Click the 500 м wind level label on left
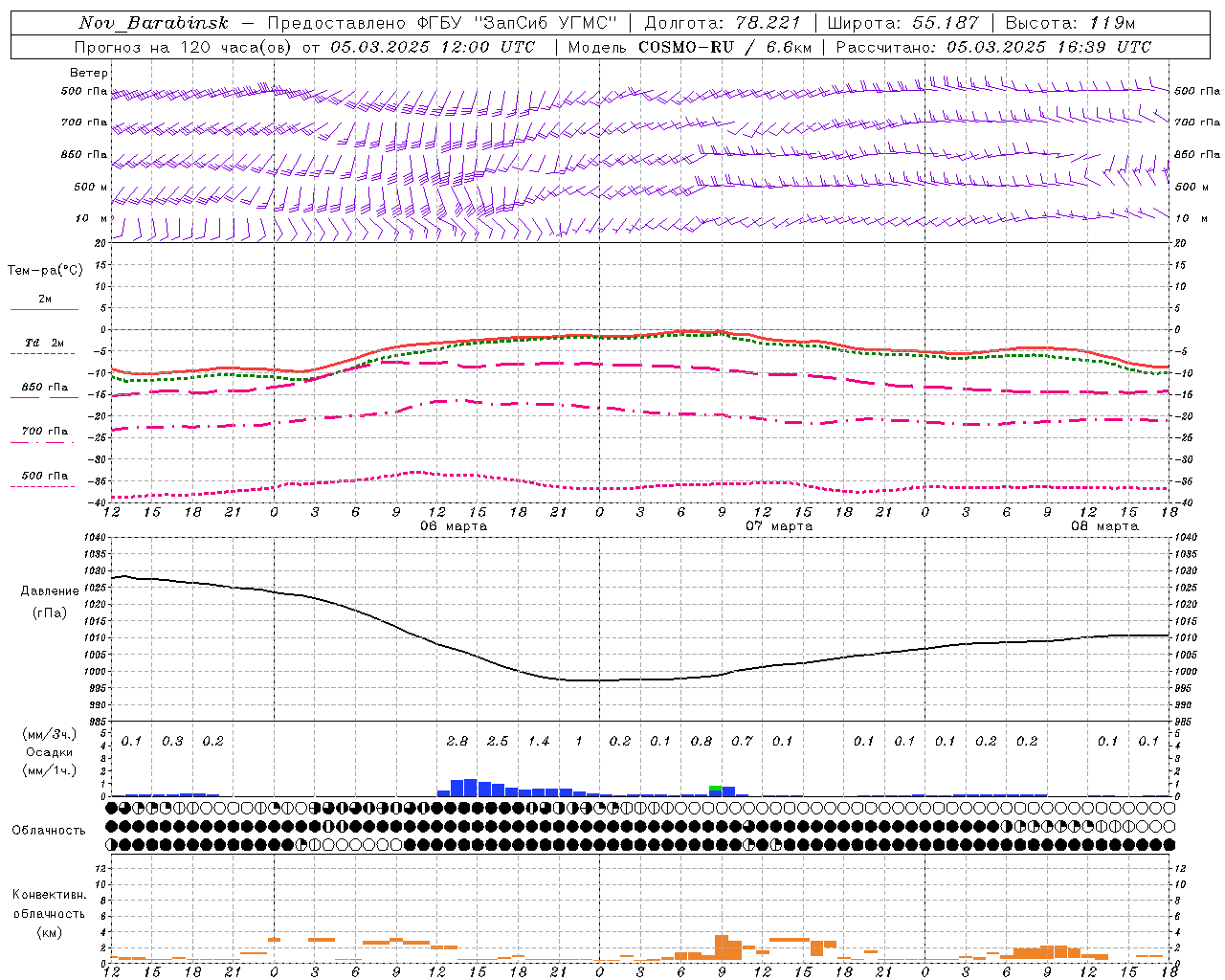Image resolution: width=1225 pixels, height=980 pixels. point(91,188)
